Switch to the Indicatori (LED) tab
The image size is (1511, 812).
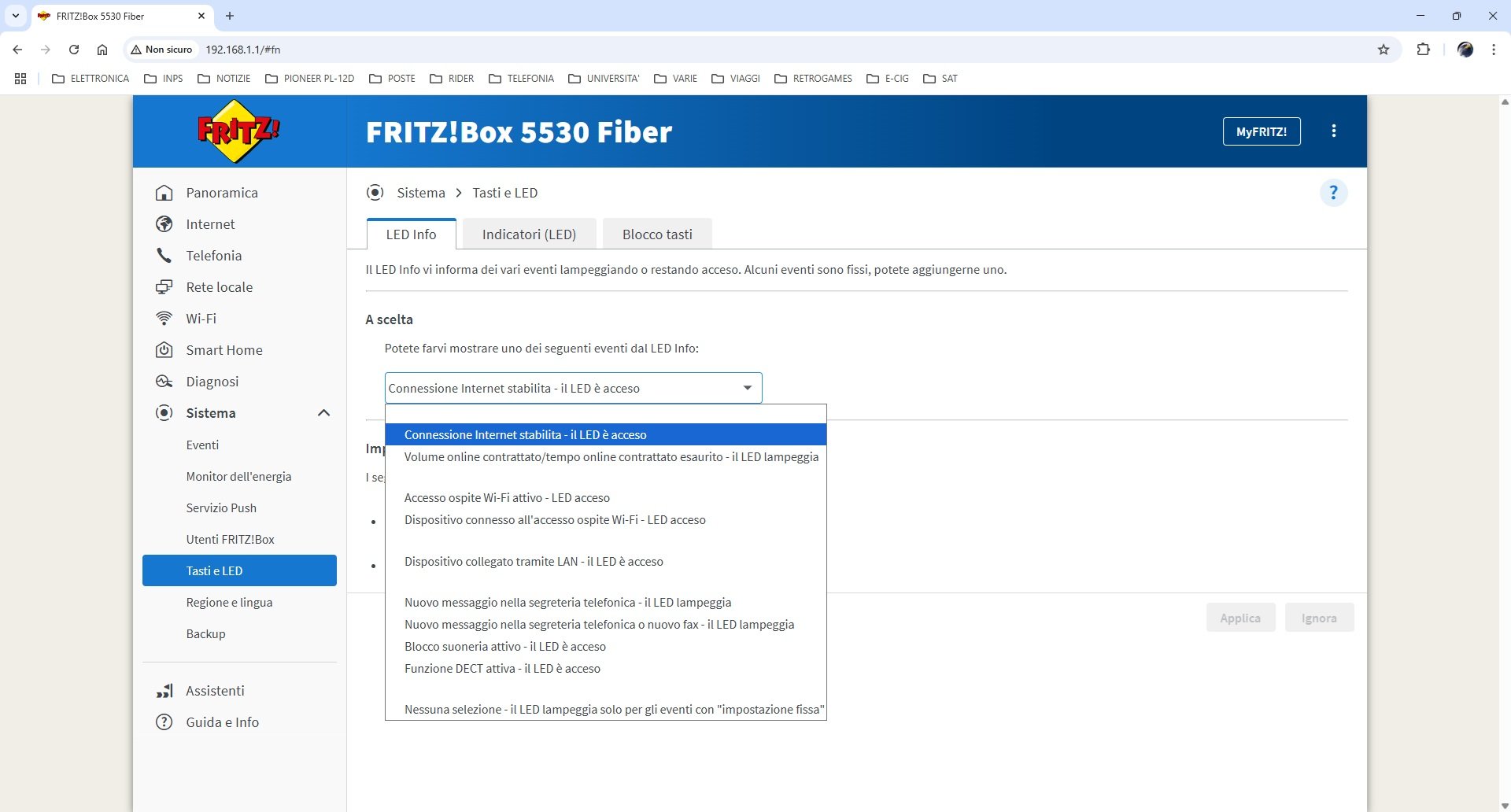[529, 234]
